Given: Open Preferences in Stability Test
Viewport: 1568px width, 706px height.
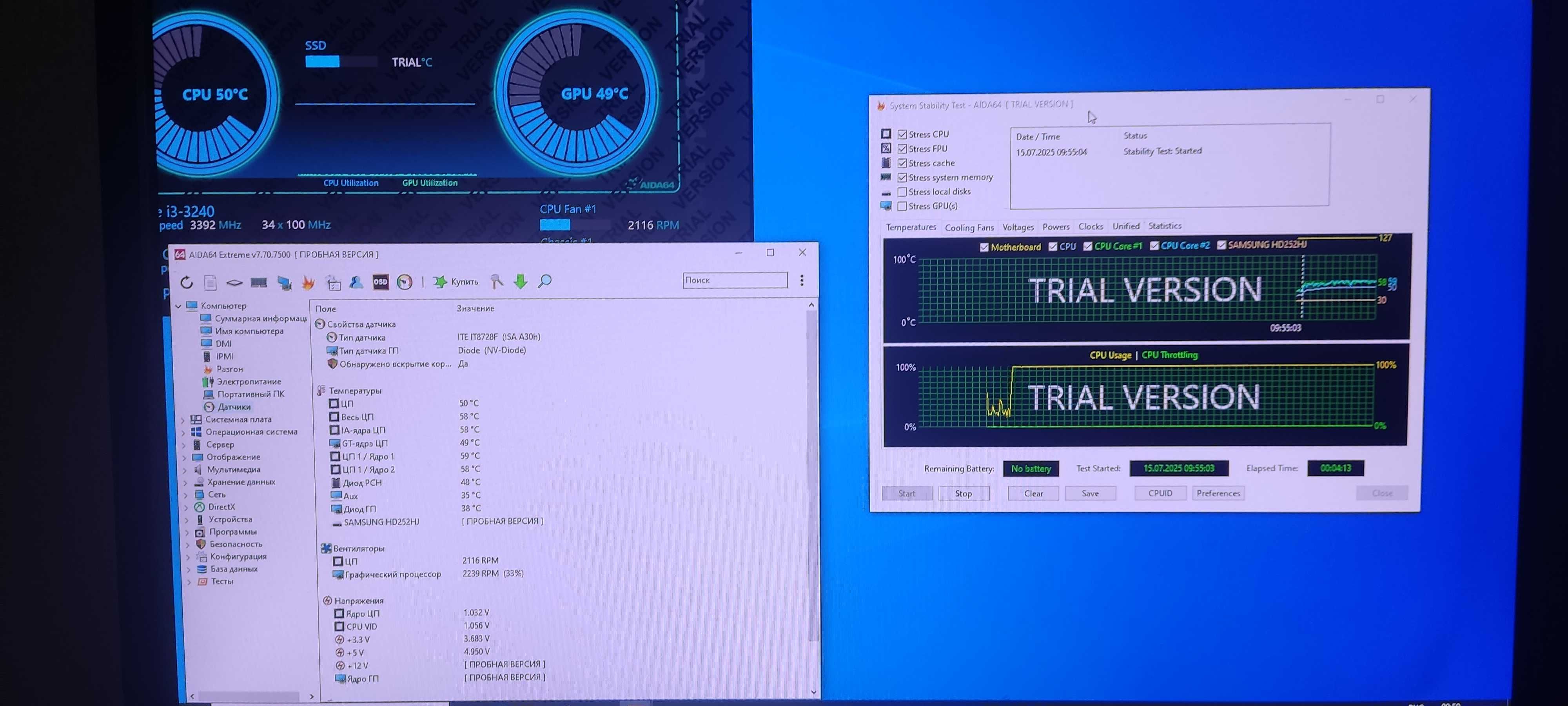Looking at the screenshot, I should pos(1218,493).
